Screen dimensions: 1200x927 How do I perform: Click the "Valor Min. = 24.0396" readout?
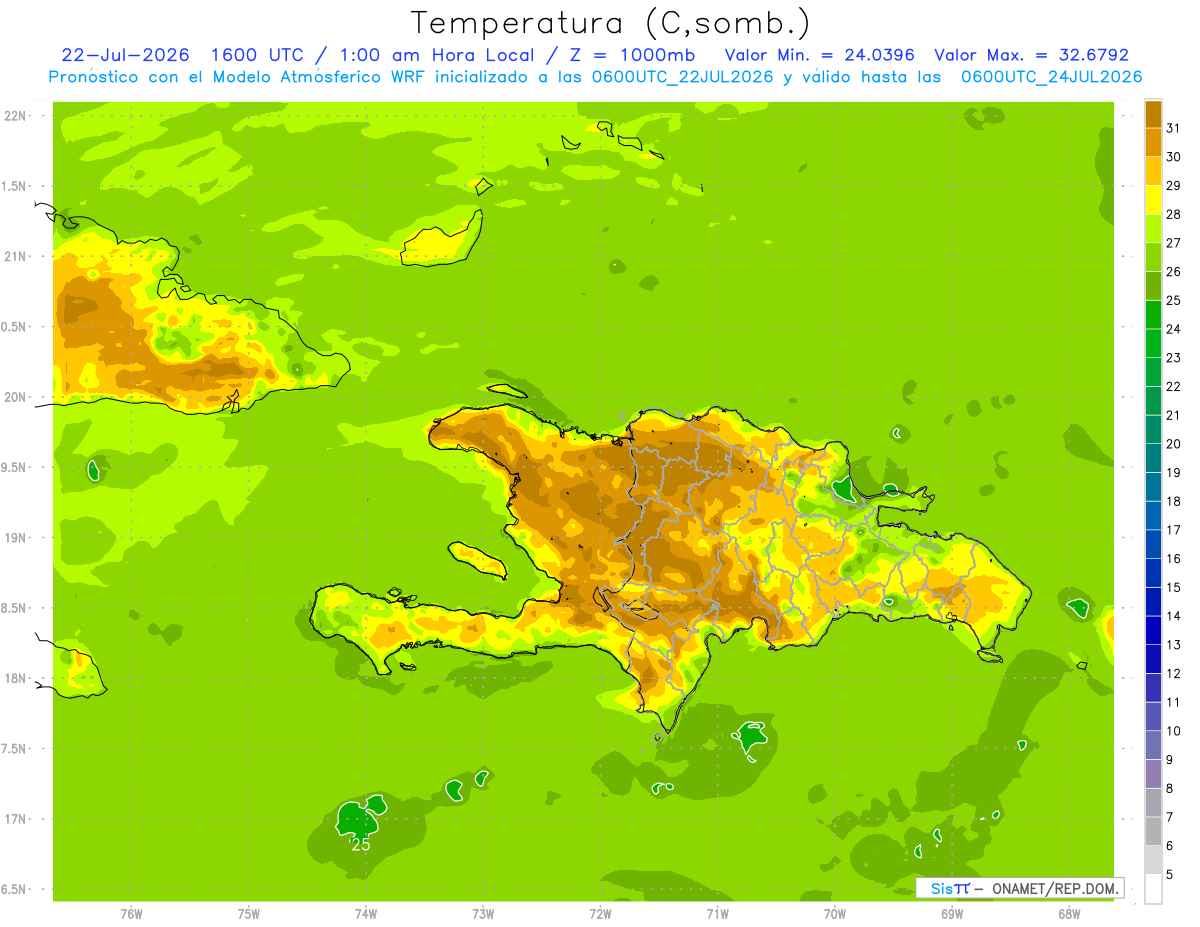(x=819, y=55)
